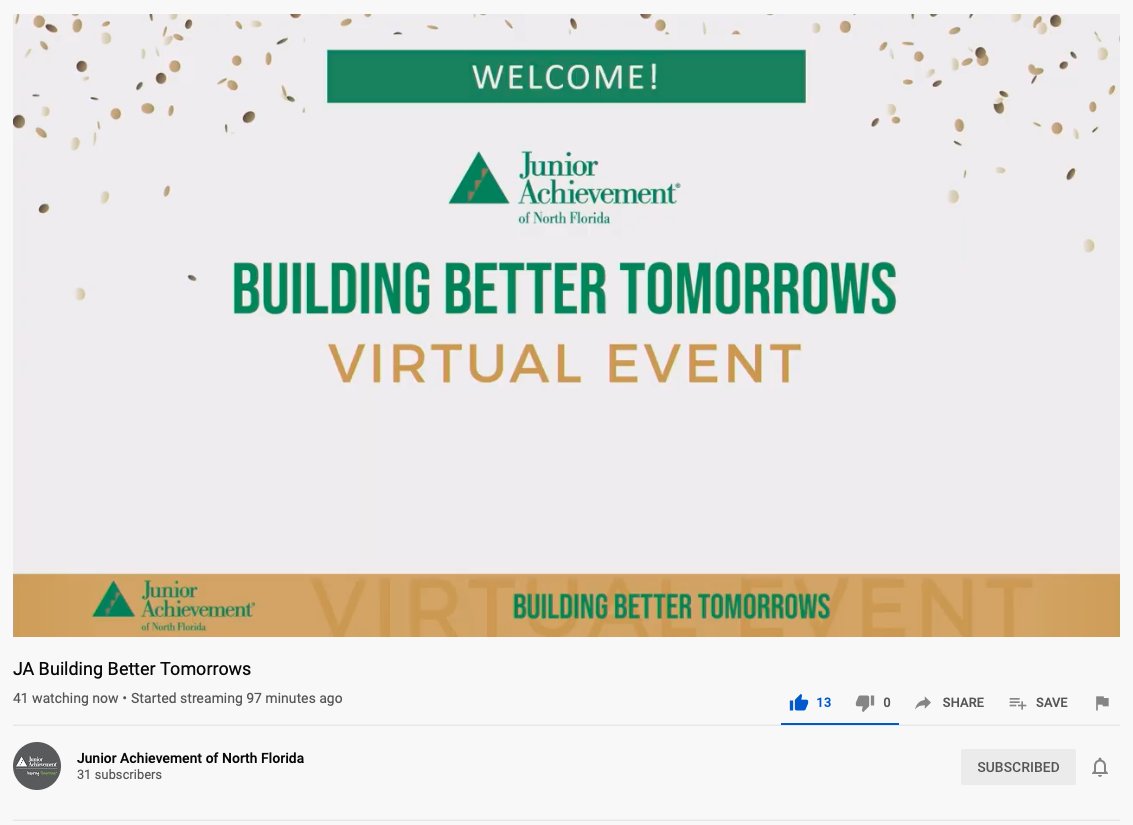The image size is (1133, 825).
Task: Click the Junior Achievement logo in video footer
Action: [x=173, y=606]
